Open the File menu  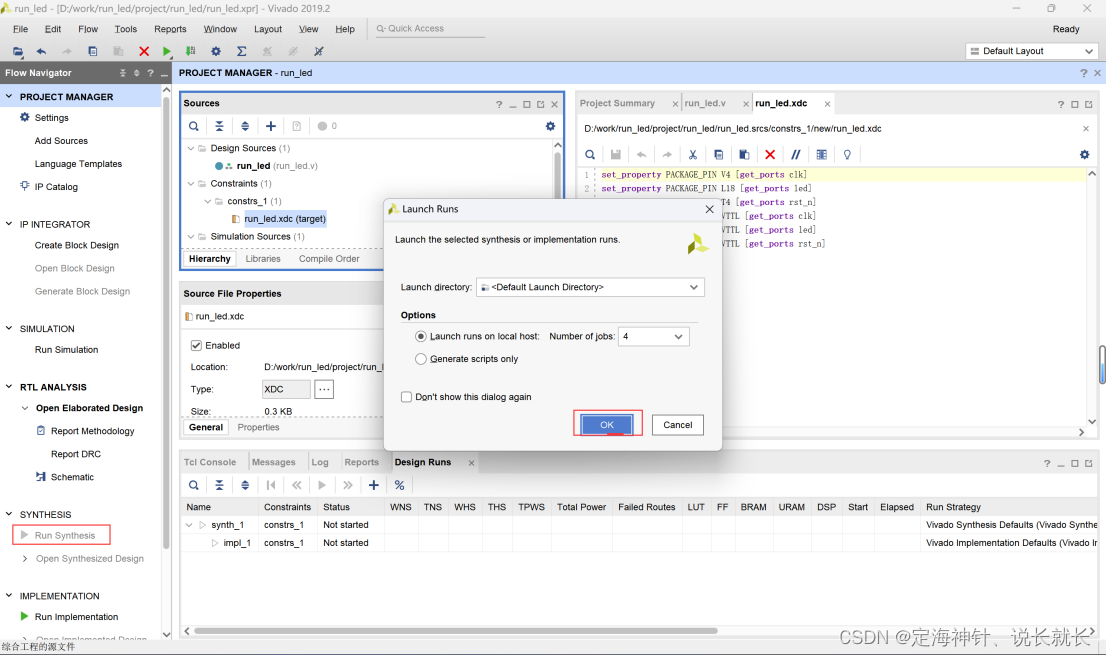click(20, 29)
